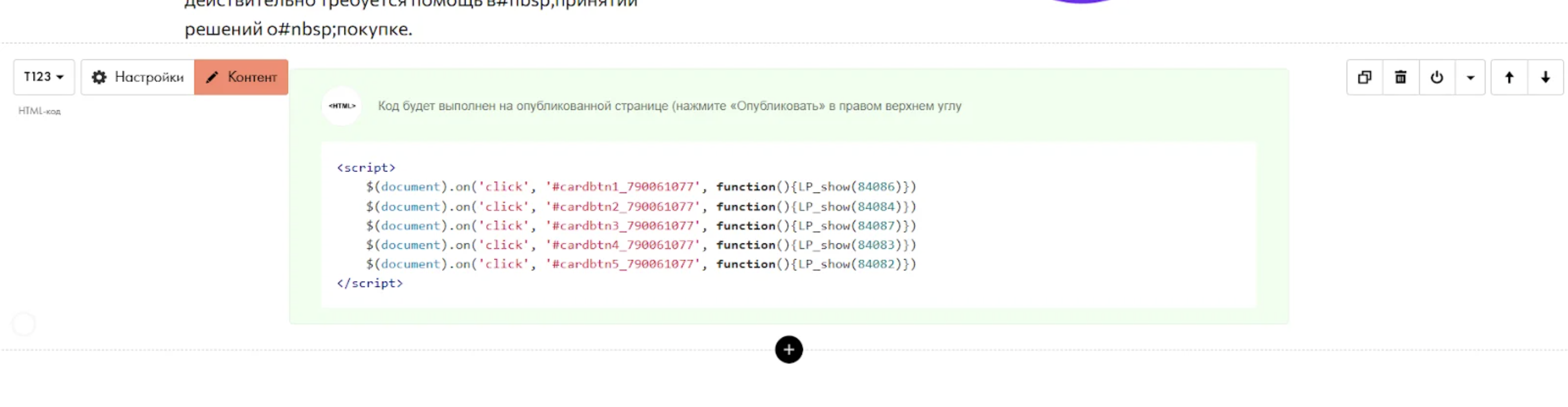Image resolution: width=1568 pixels, height=407 pixels.
Task: Expand more block actions caret
Action: pyautogui.click(x=1470, y=77)
